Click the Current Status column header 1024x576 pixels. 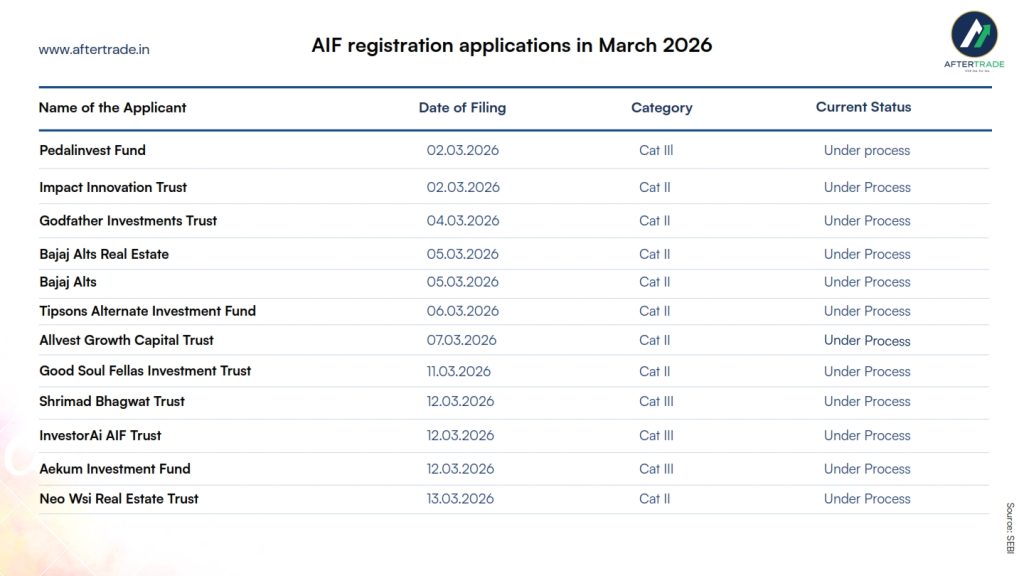pyautogui.click(x=863, y=107)
